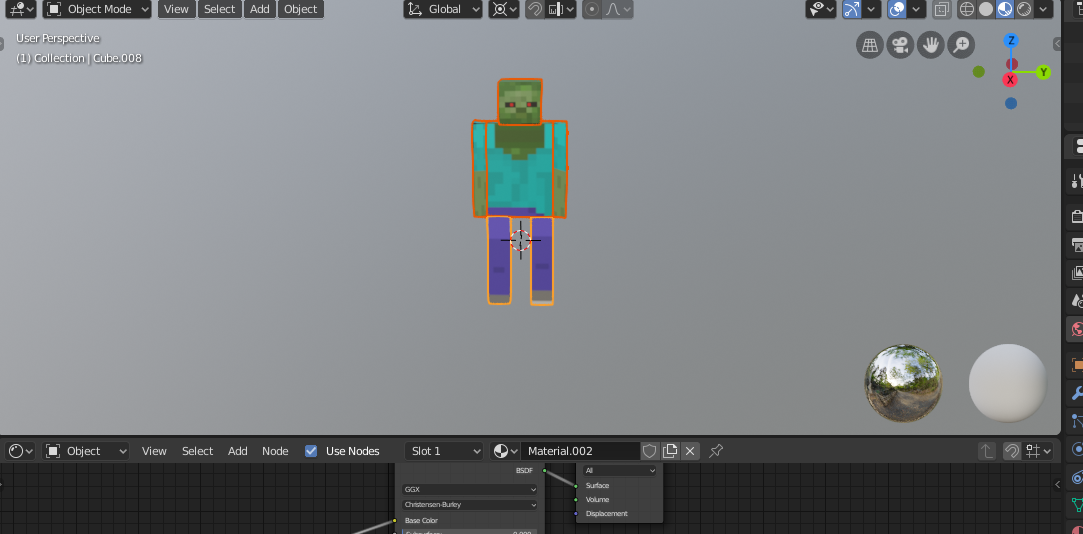Toggle snapping magnet icon
The width and height of the screenshot is (1083, 534).
pos(535,9)
